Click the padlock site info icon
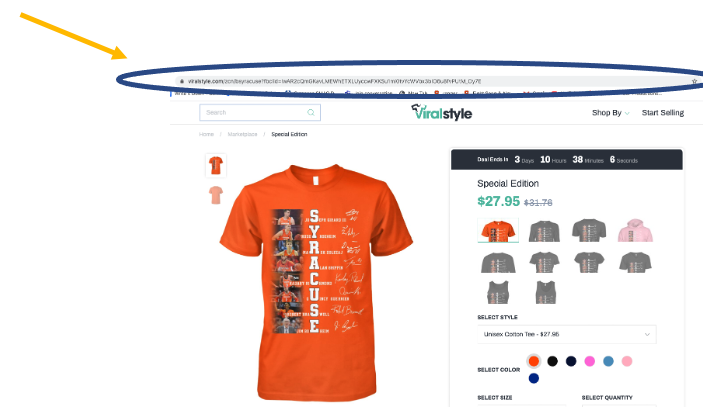 [x=182, y=82]
